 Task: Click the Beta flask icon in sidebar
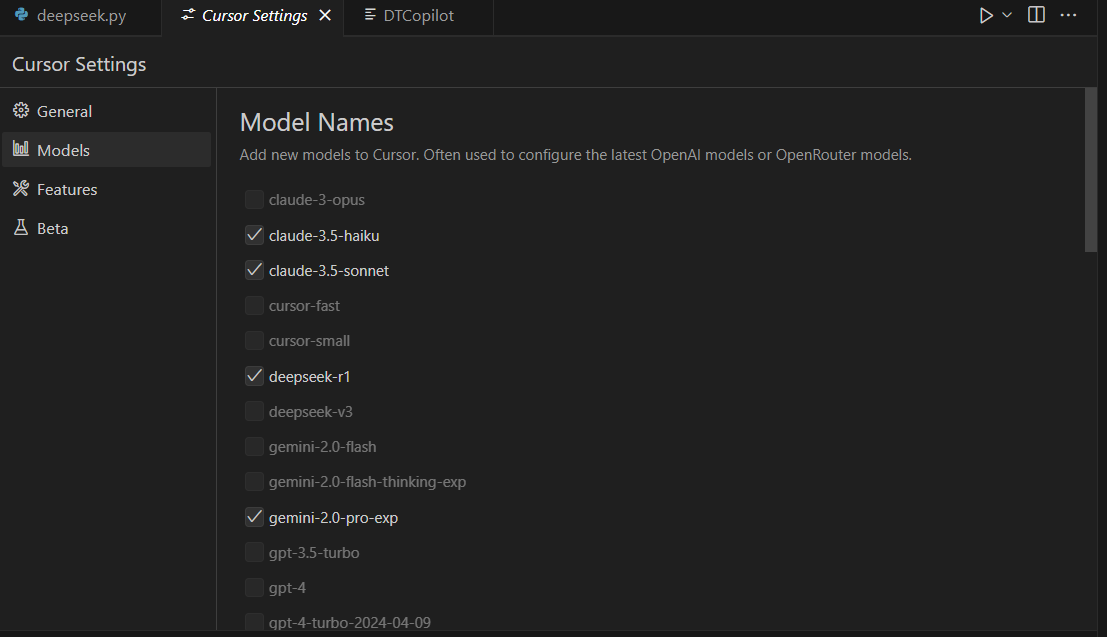click(20, 228)
